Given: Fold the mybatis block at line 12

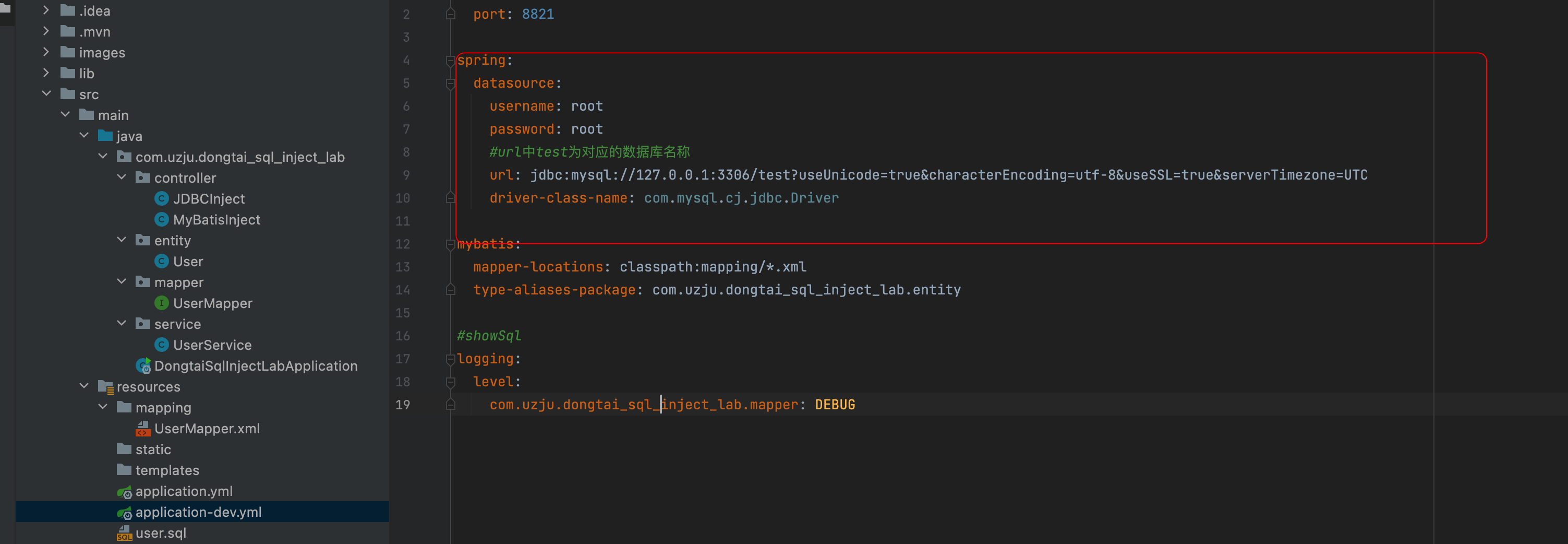Looking at the screenshot, I should [x=451, y=244].
